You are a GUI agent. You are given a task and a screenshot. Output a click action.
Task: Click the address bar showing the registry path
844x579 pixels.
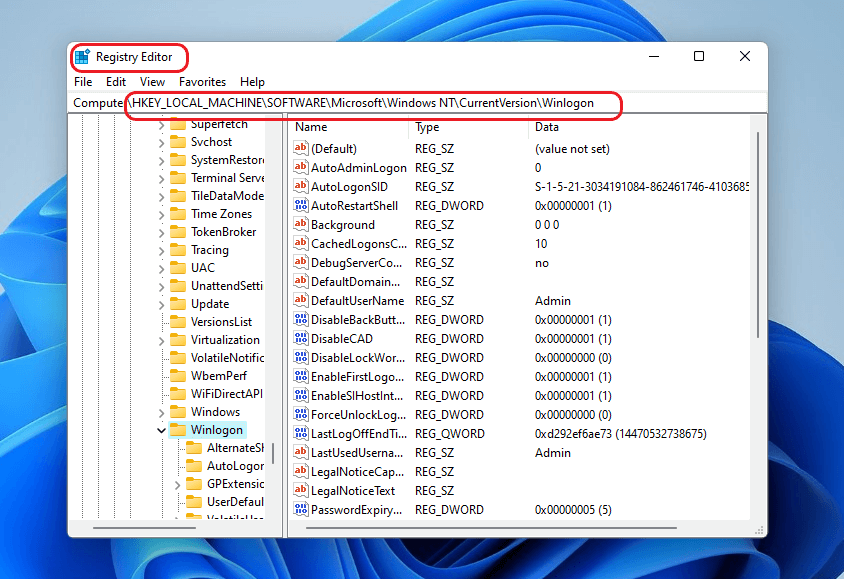400,103
